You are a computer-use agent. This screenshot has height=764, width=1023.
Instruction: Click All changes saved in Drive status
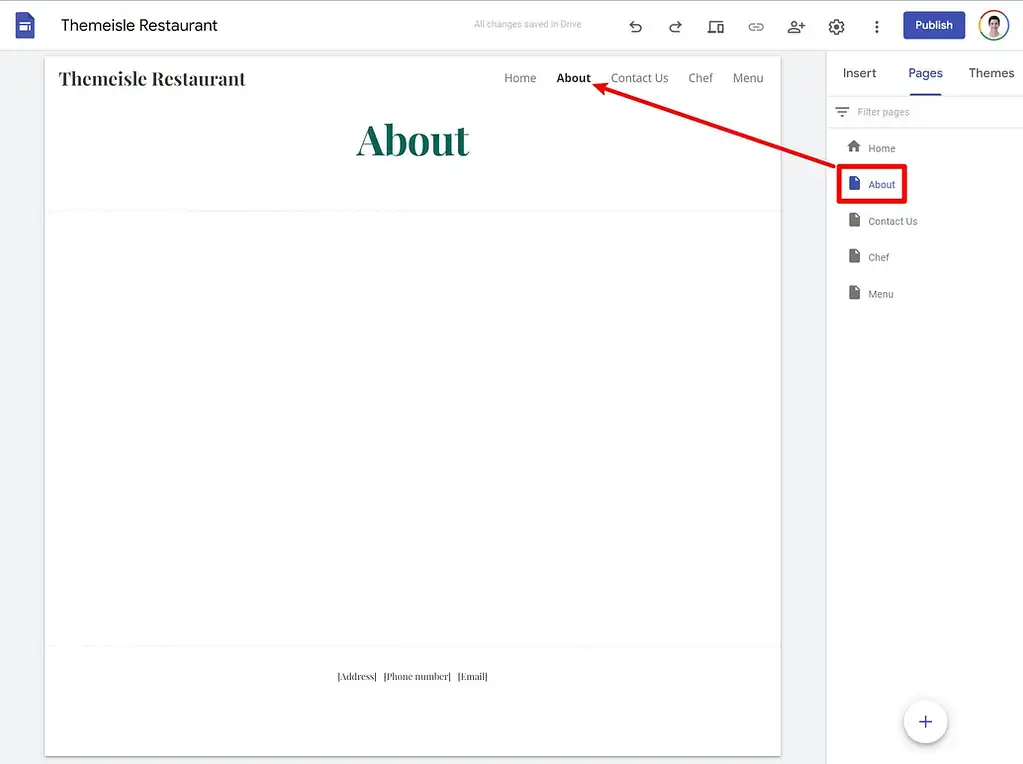pyautogui.click(x=527, y=24)
